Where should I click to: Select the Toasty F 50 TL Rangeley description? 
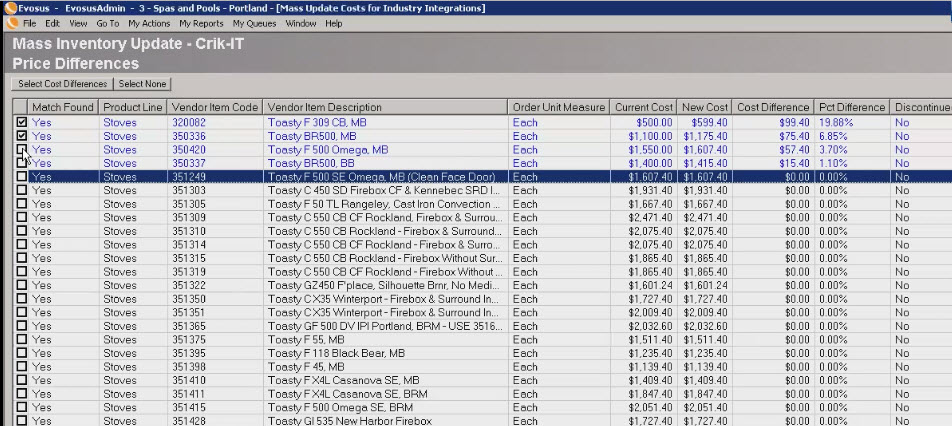click(384, 204)
